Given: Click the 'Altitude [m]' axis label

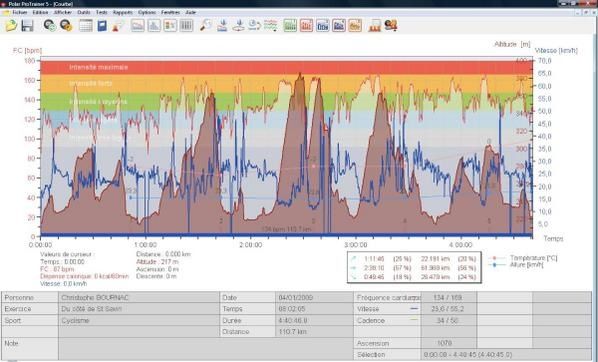Looking at the screenshot, I should [512, 44].
